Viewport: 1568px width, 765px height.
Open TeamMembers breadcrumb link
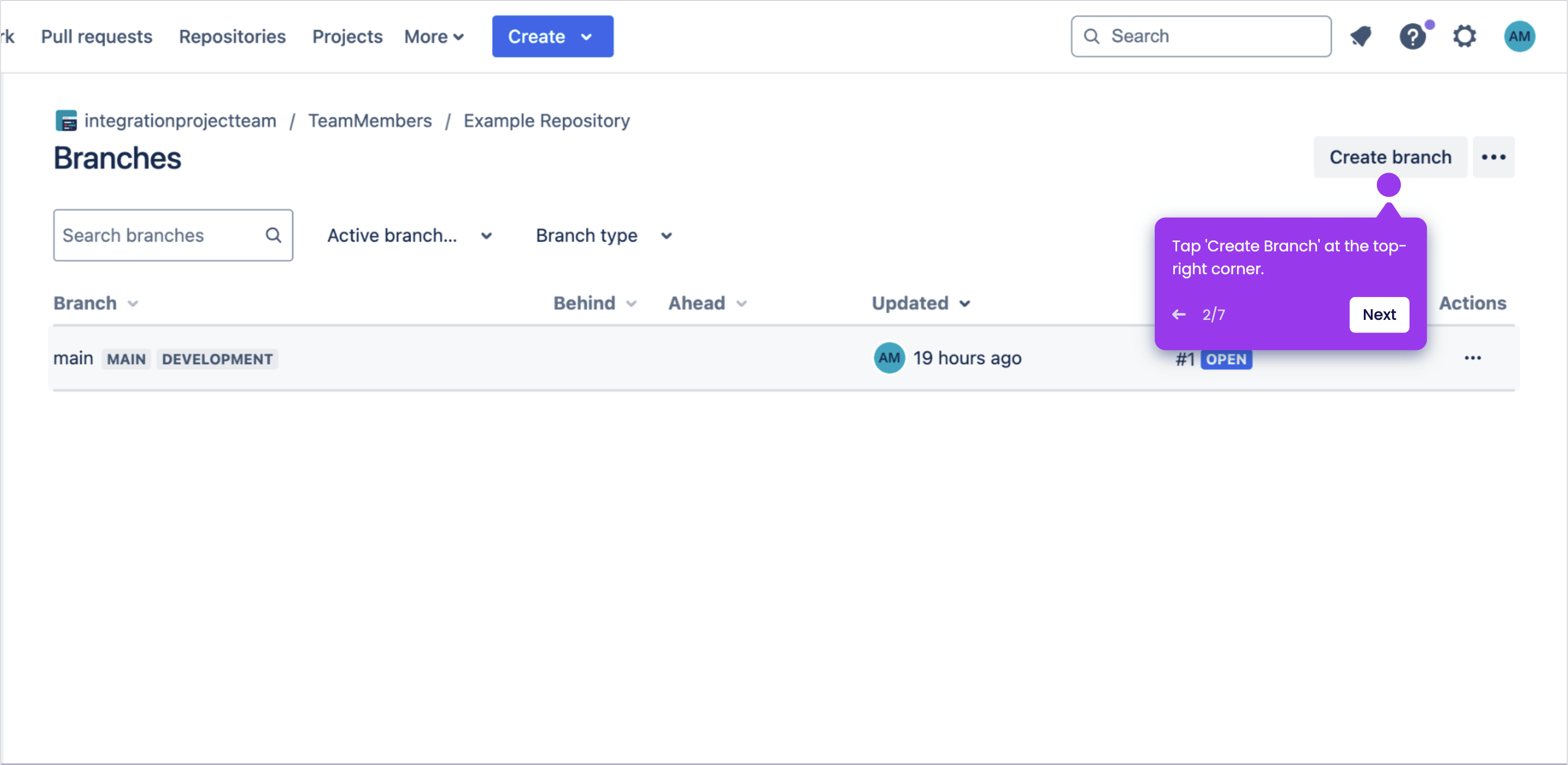(370, 120)
